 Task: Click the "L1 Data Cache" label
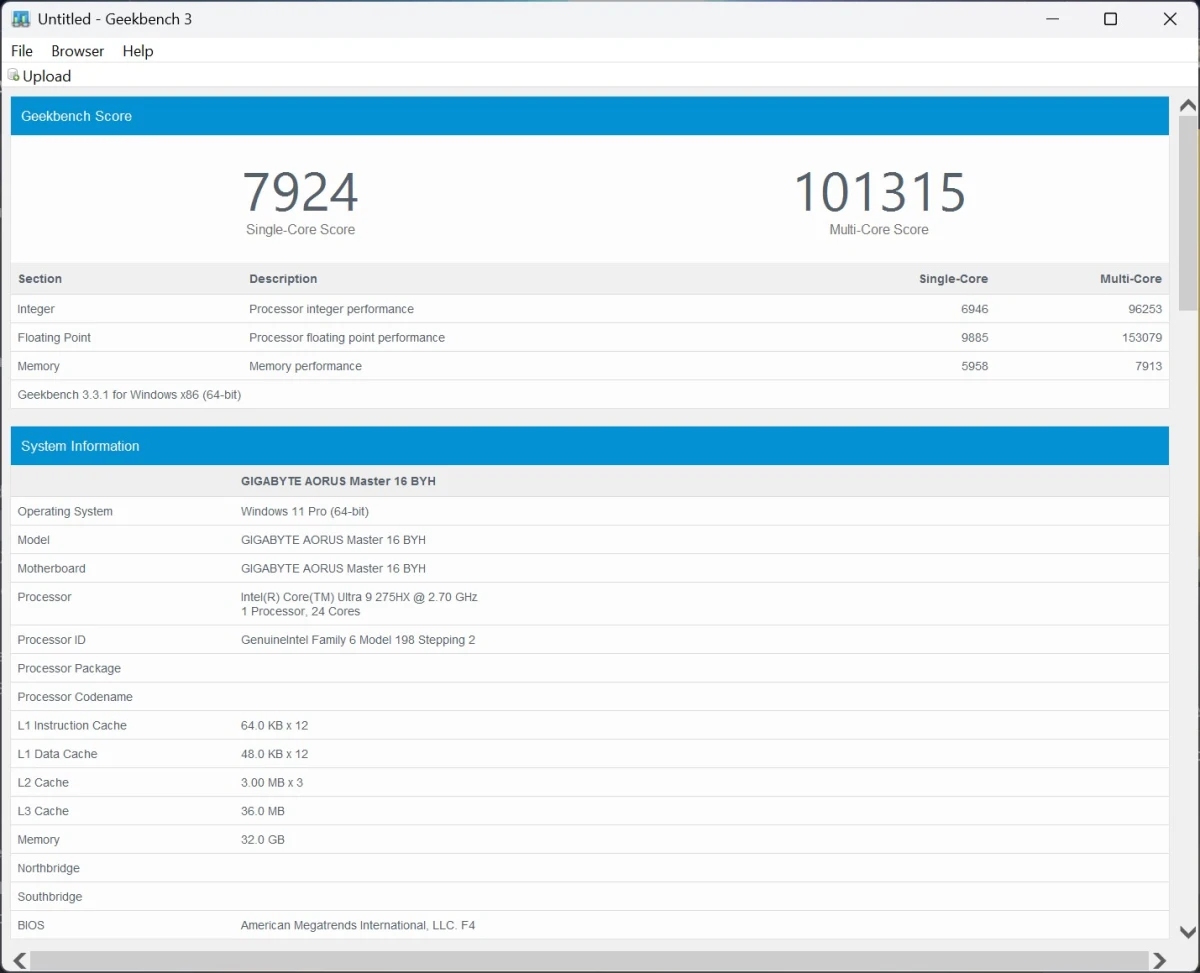[x=57, y=754]
